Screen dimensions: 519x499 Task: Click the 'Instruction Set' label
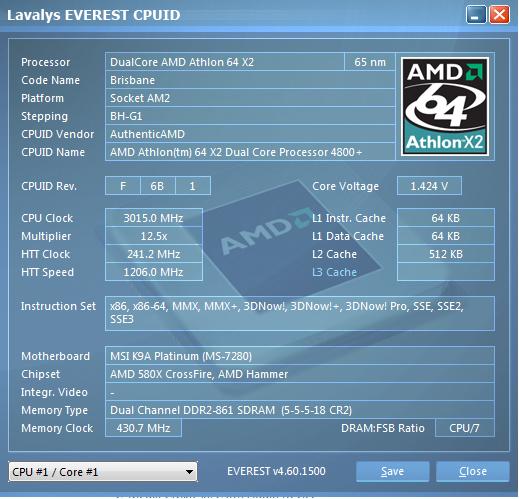(58, 306)
